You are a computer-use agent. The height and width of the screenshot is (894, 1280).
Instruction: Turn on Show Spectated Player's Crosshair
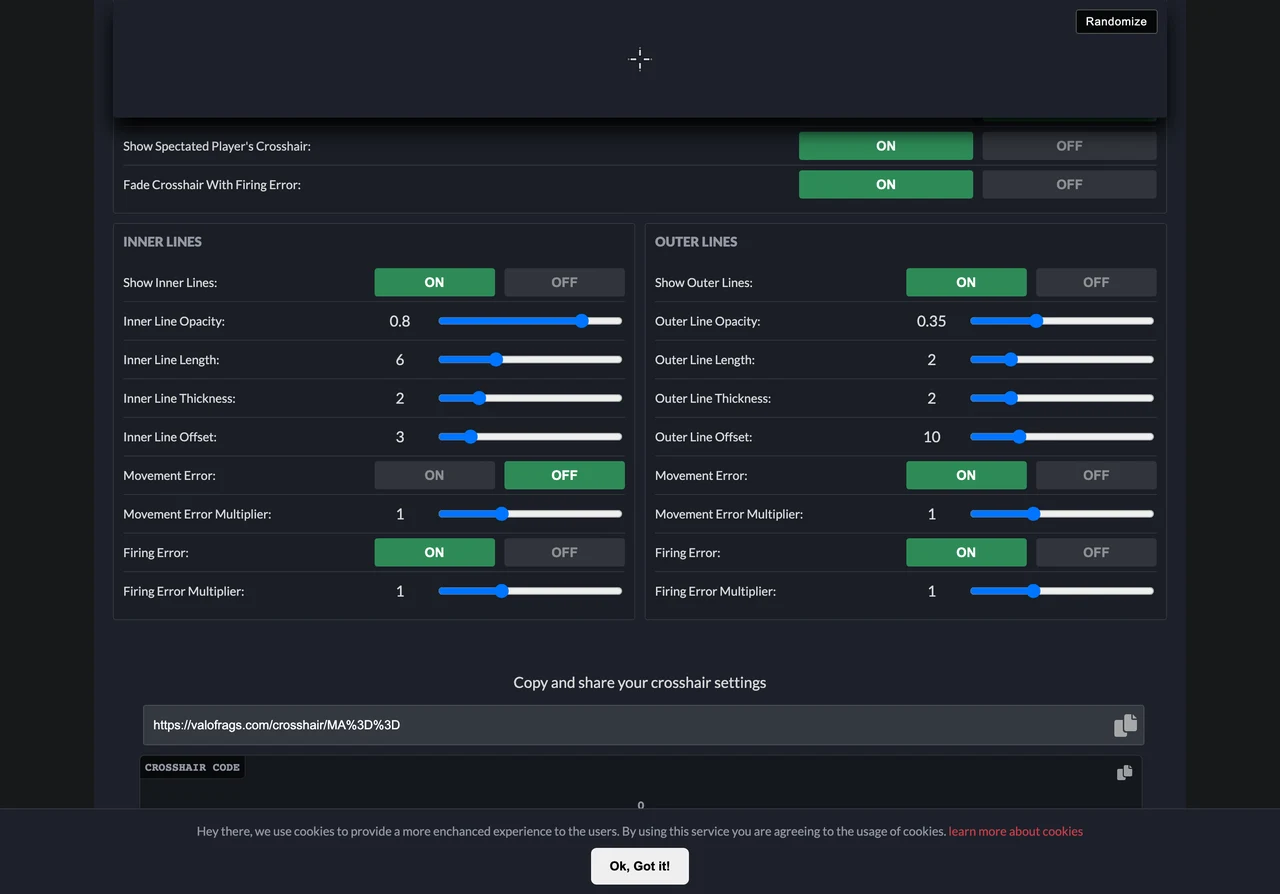pos(885,146)
